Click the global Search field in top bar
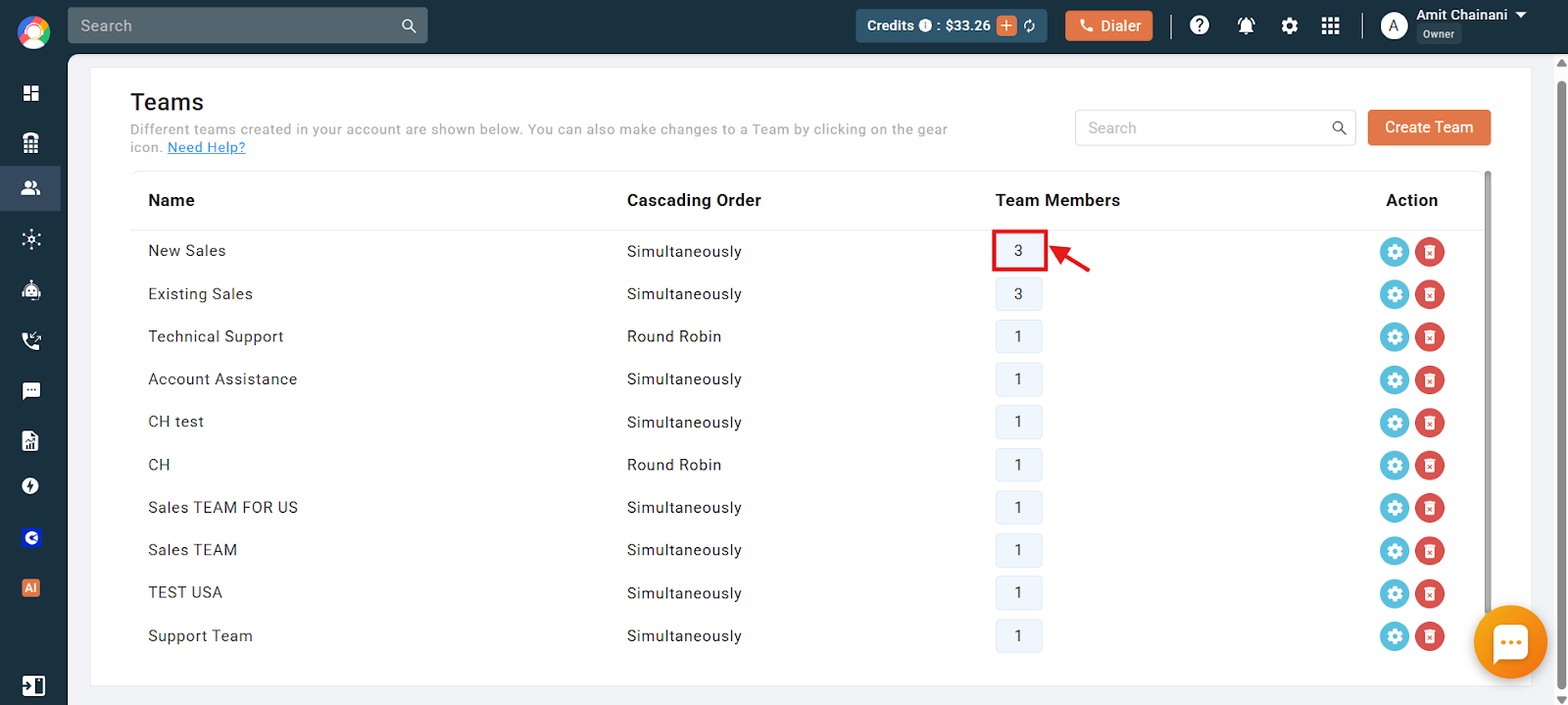Screen dimensions: 1568x705 [x=247, y=25]
